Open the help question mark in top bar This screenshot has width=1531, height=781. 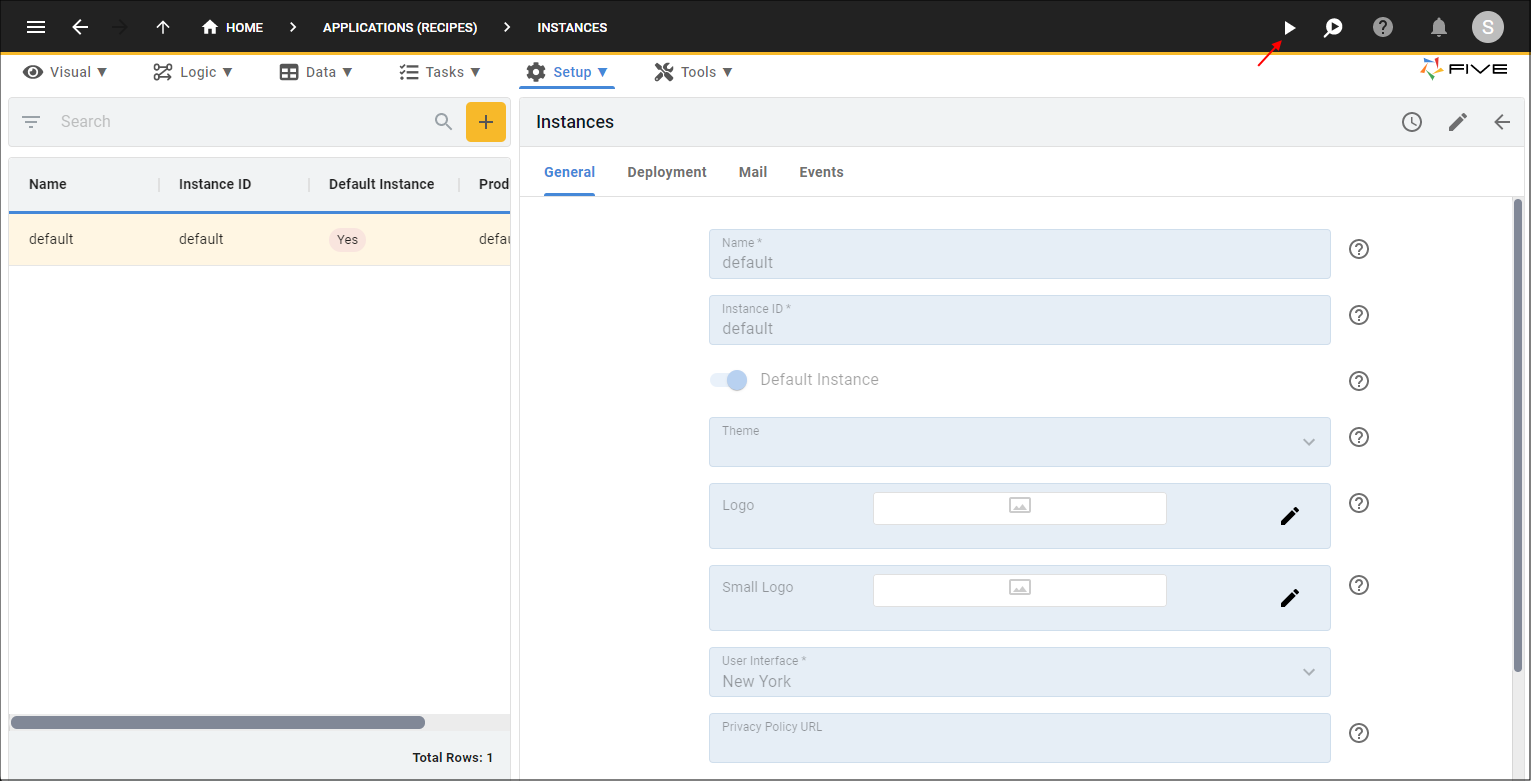pyautogui.click(x=1383, y=27)
